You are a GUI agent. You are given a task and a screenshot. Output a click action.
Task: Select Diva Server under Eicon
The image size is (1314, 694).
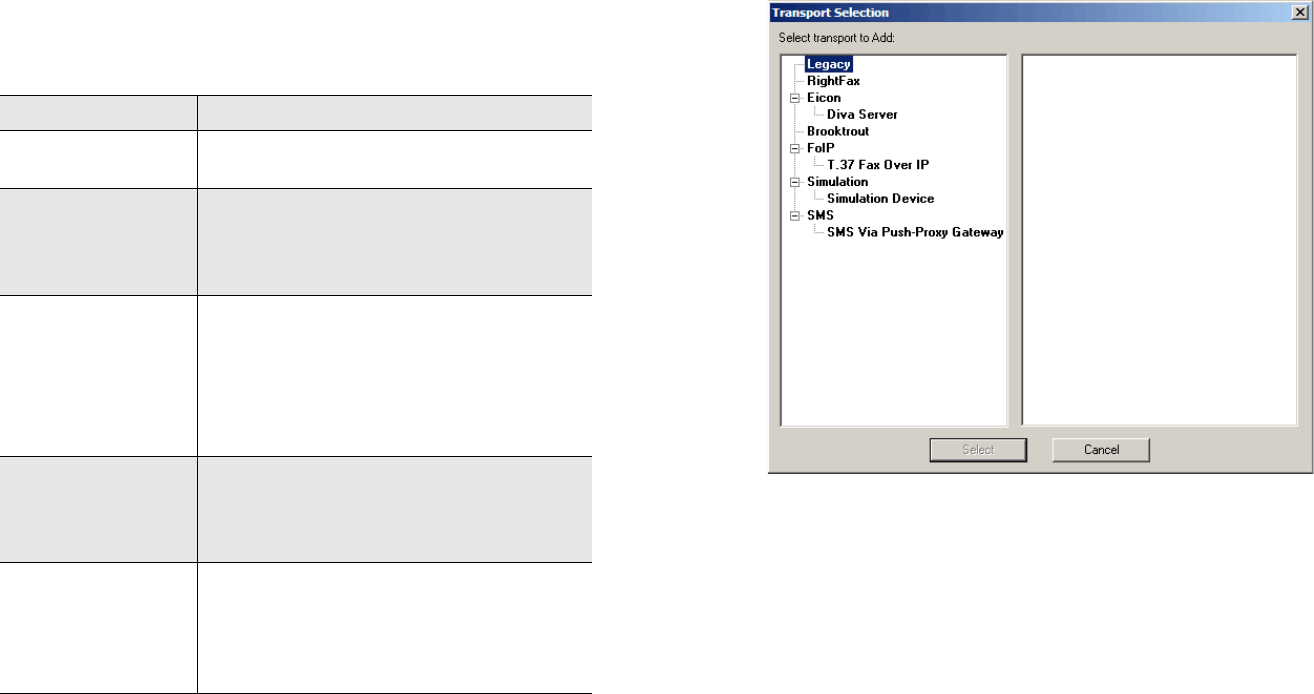pyautogui.click(x=862, y=115)
